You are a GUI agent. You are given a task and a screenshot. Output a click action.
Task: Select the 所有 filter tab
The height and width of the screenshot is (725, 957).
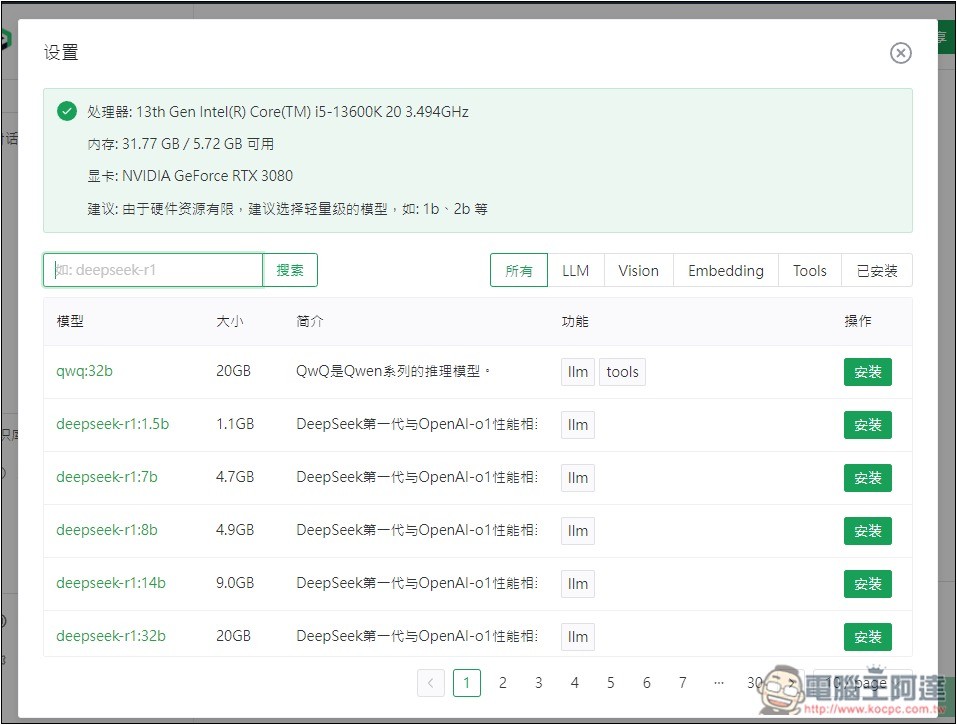519,270
